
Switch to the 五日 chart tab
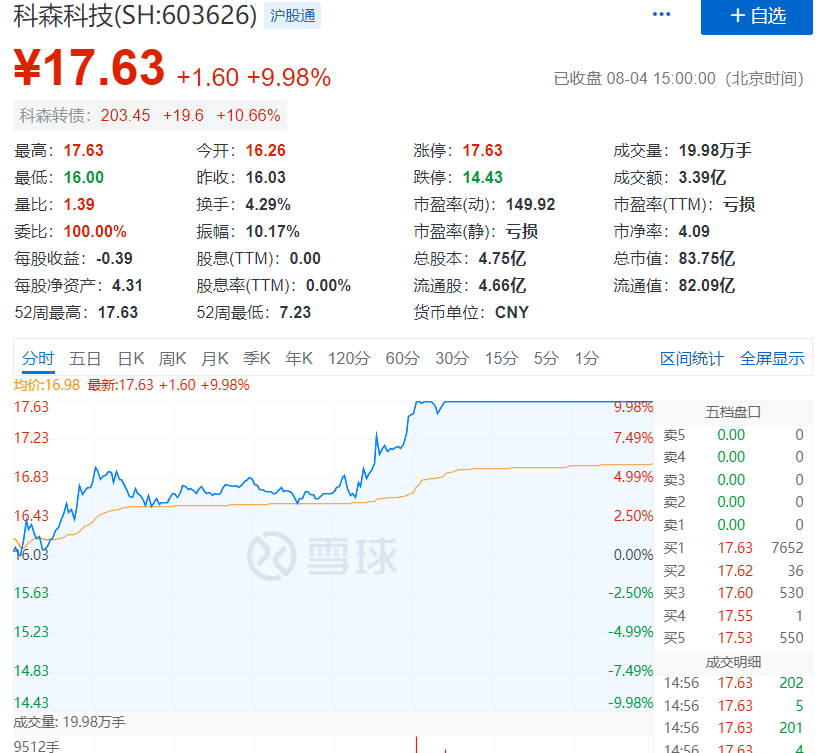(x=85, y=358)
